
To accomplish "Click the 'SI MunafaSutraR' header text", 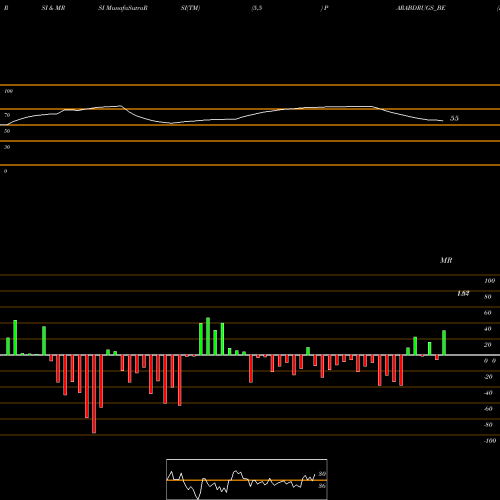I will tap(123, 8).
